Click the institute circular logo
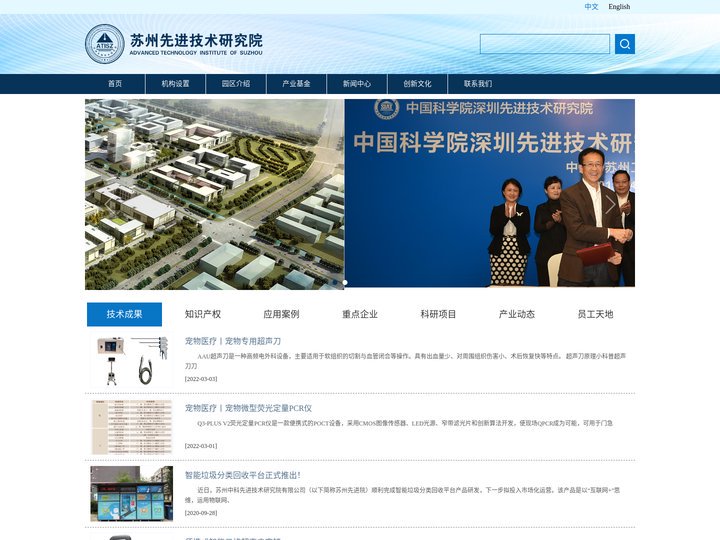 pos(105,44)
